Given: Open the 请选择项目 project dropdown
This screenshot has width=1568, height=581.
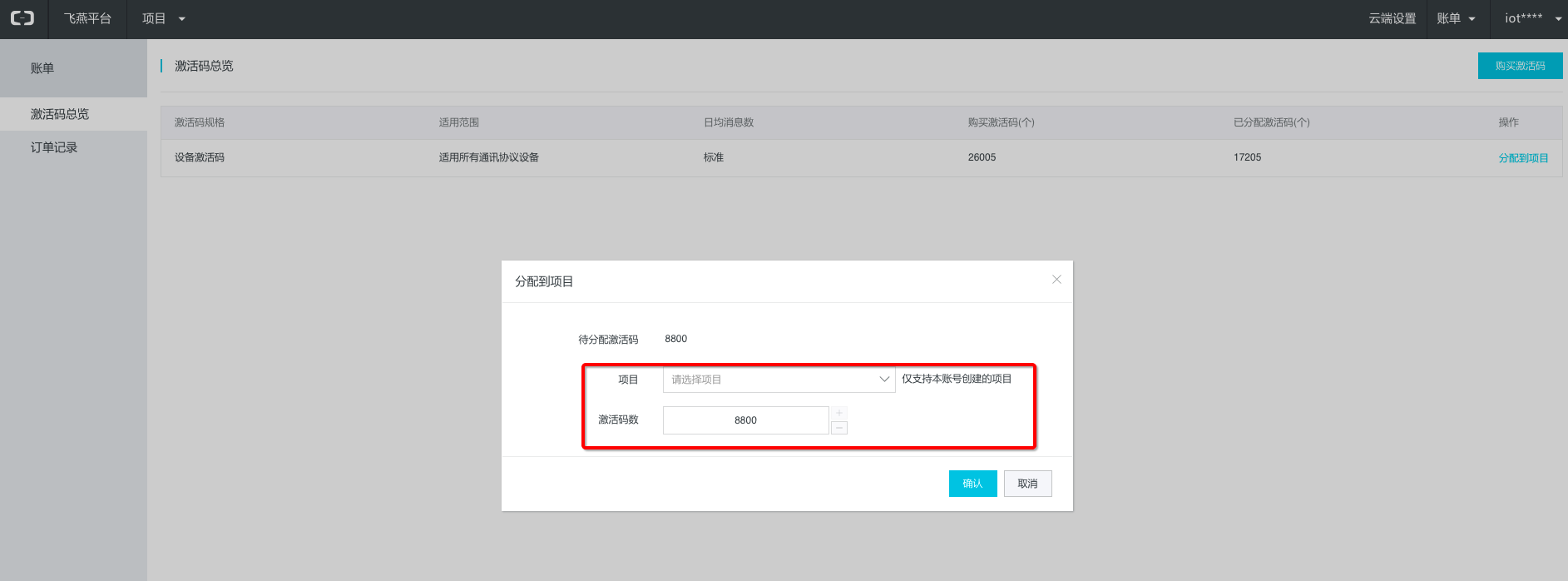Looking at the screenshot, I should click(779, 380).
